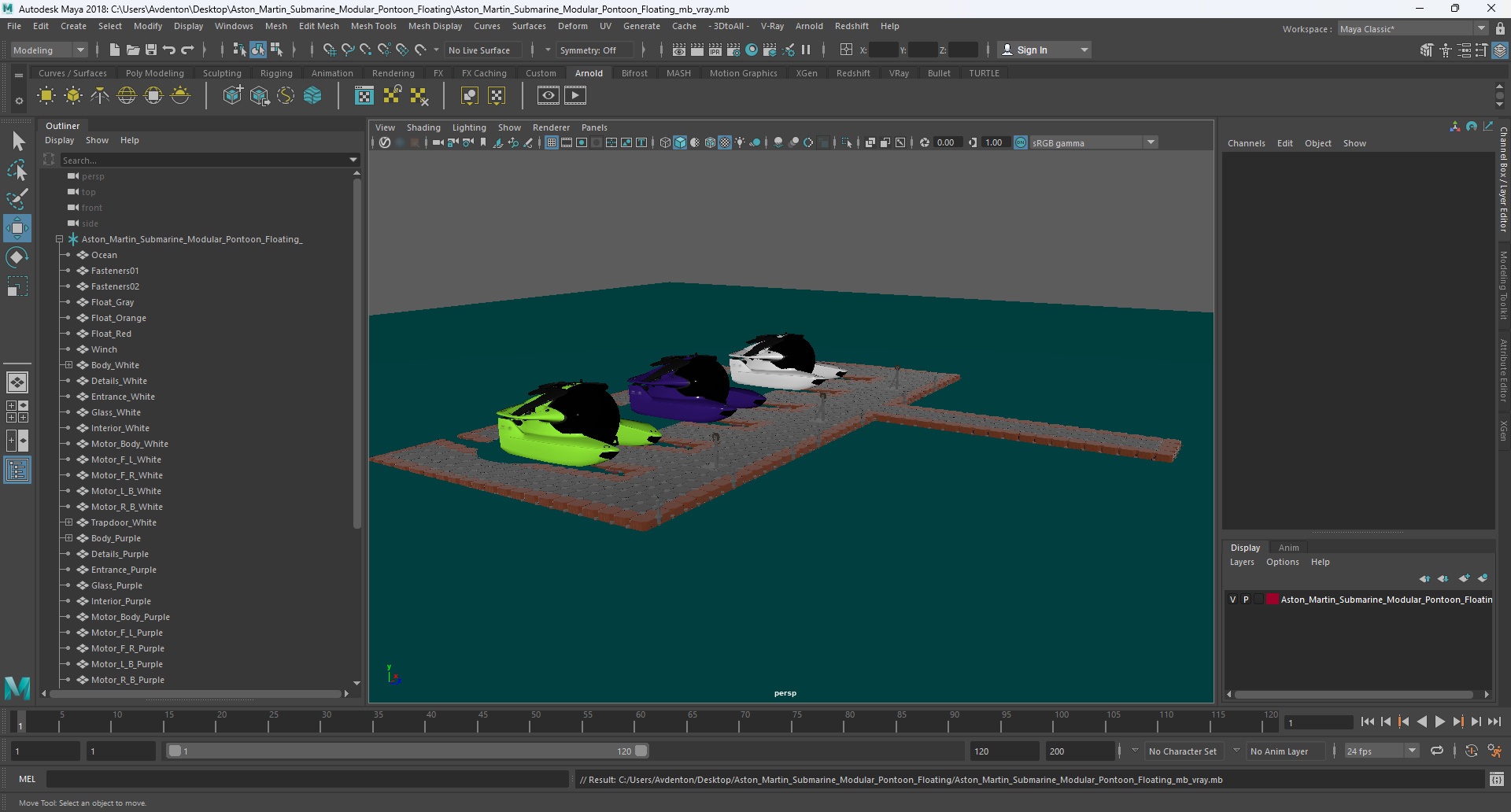
Task: Open the Workspace Maya Classic dropdown
Action: coord(1413,29)
